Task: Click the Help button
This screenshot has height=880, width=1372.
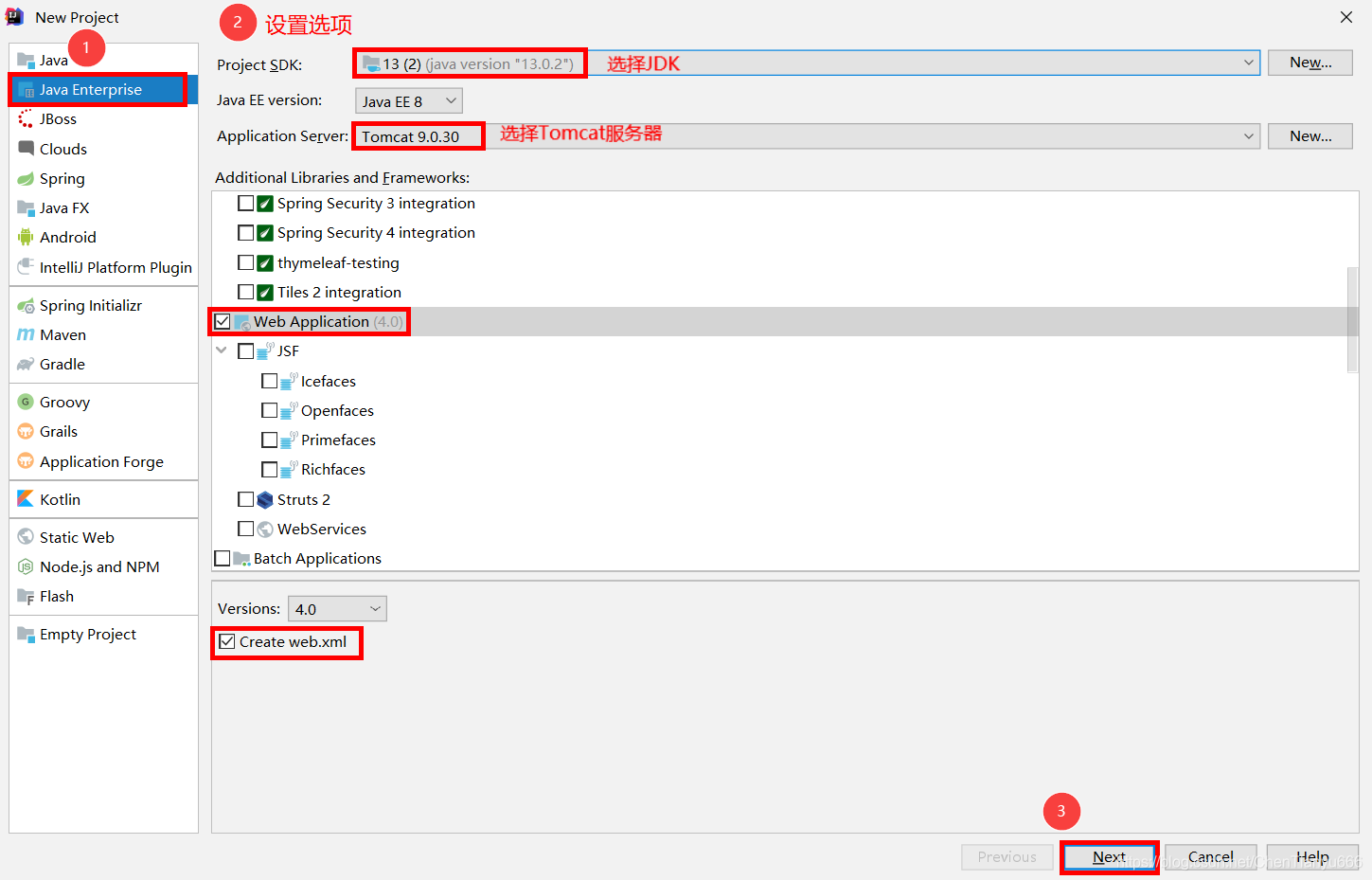Action: (1312, 857)
